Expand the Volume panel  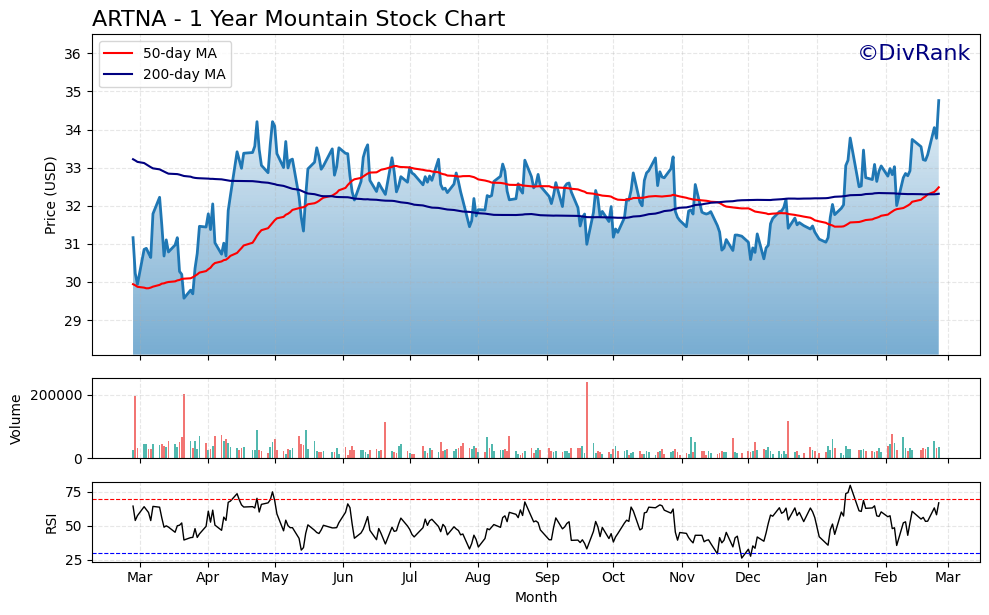(x=500, y=420)
